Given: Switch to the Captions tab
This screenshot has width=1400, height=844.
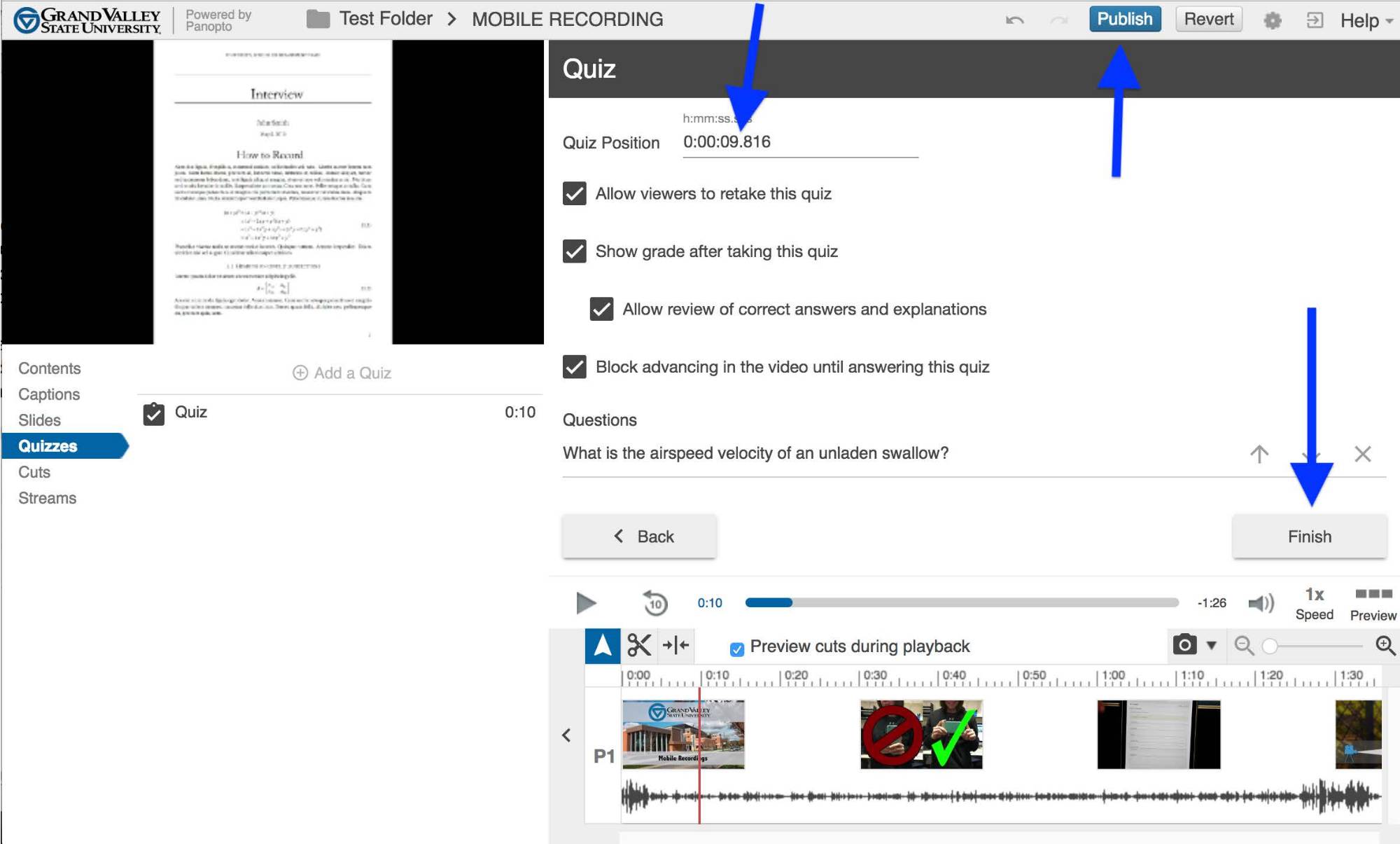Looking at the screenshot, I should (x=49, y=394).
